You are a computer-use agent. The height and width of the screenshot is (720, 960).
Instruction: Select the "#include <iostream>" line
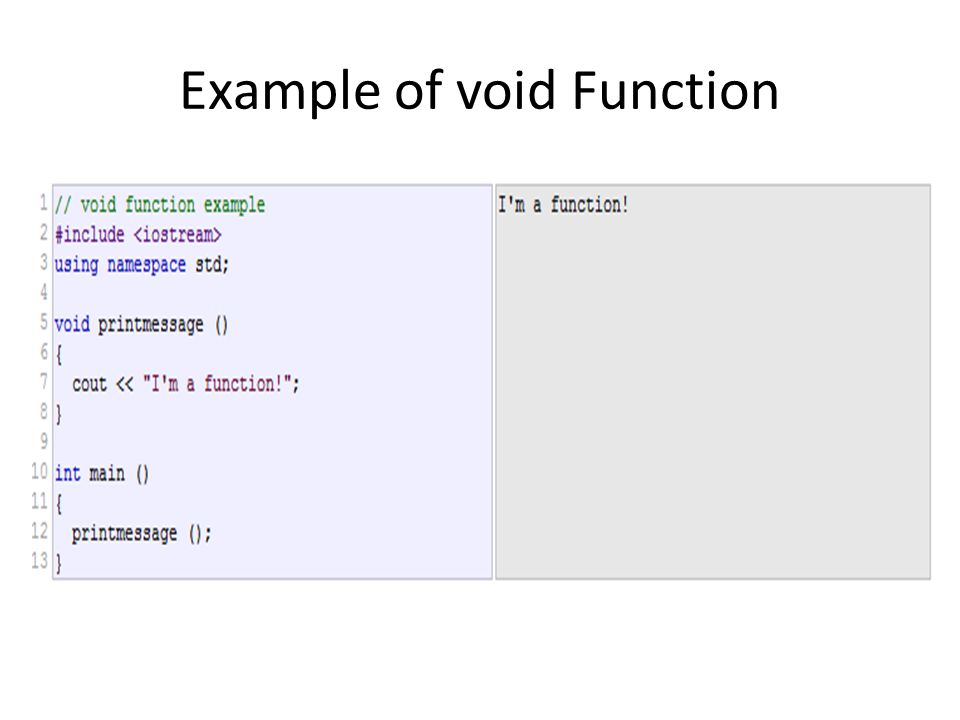coord(138,234)
